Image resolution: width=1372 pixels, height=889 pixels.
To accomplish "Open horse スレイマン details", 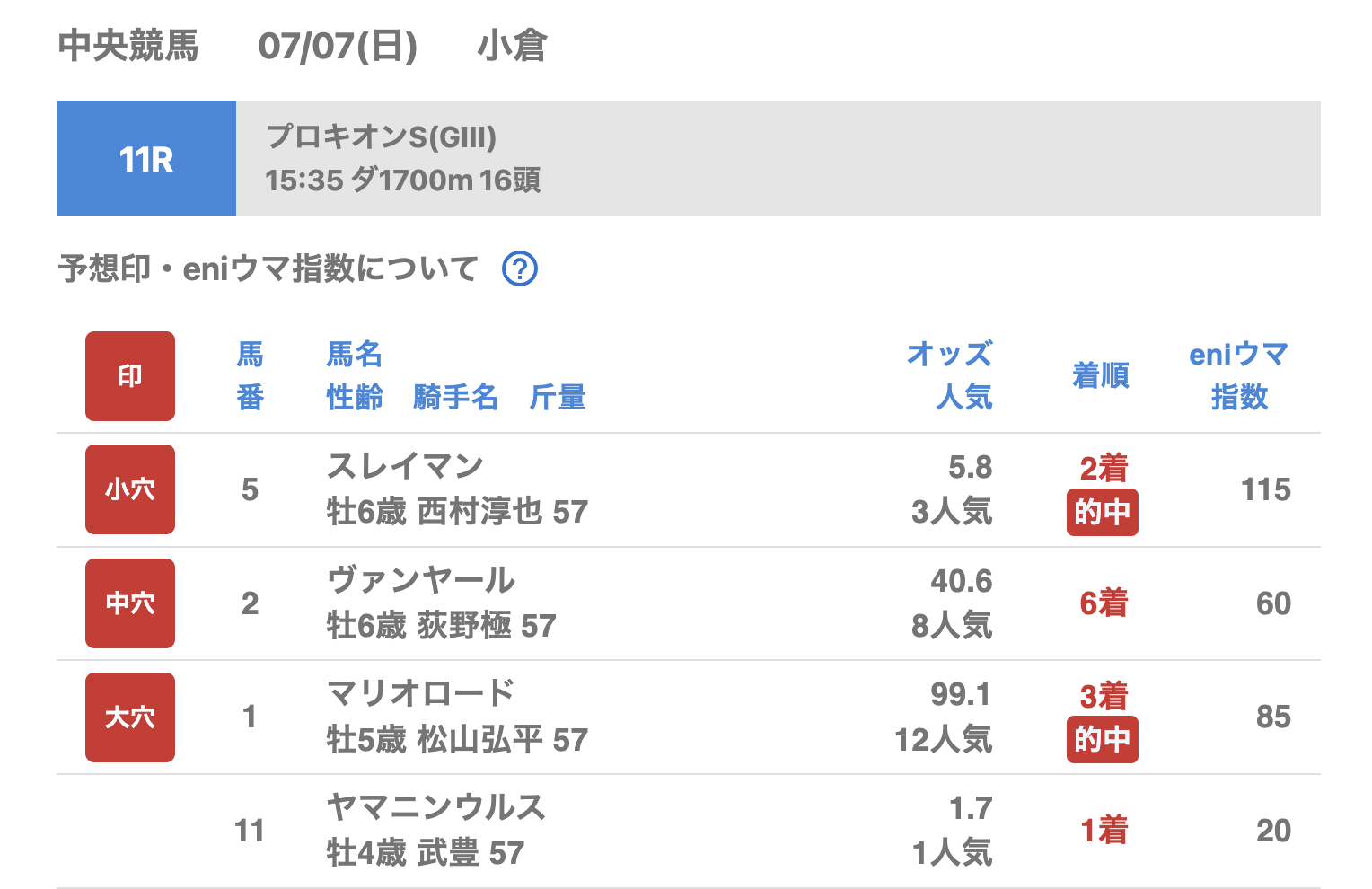I will 405,466.
